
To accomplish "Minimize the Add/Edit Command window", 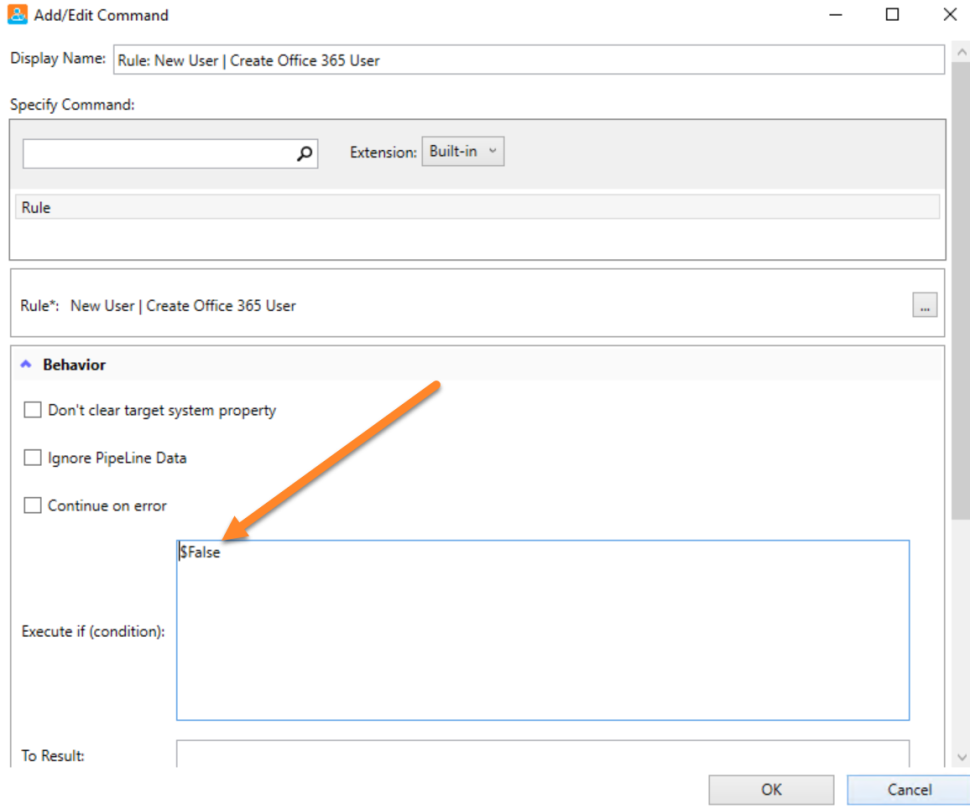I will coord(836,14).
